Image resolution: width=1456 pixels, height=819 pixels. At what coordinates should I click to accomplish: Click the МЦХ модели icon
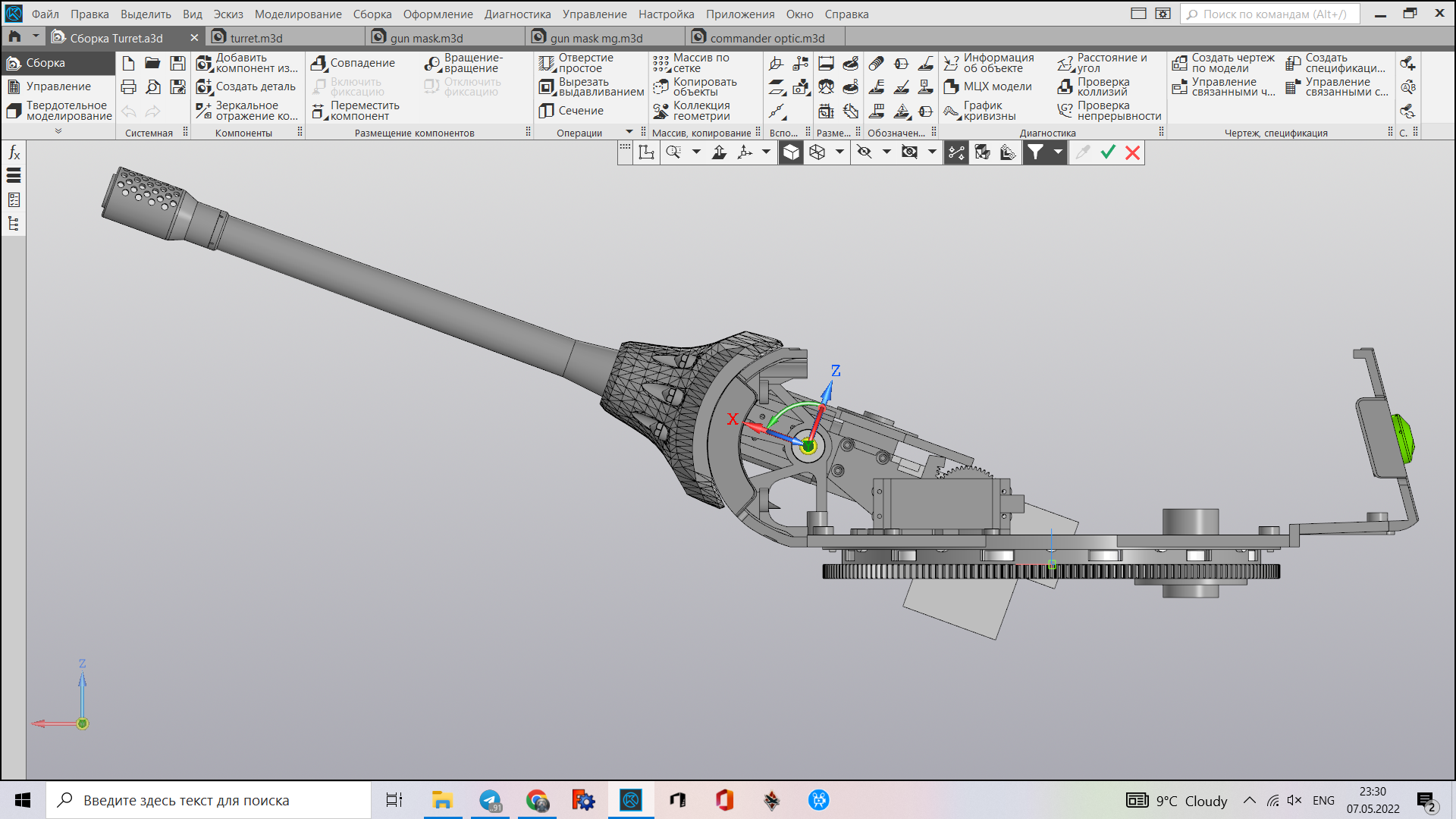click(x=952, y=86)
